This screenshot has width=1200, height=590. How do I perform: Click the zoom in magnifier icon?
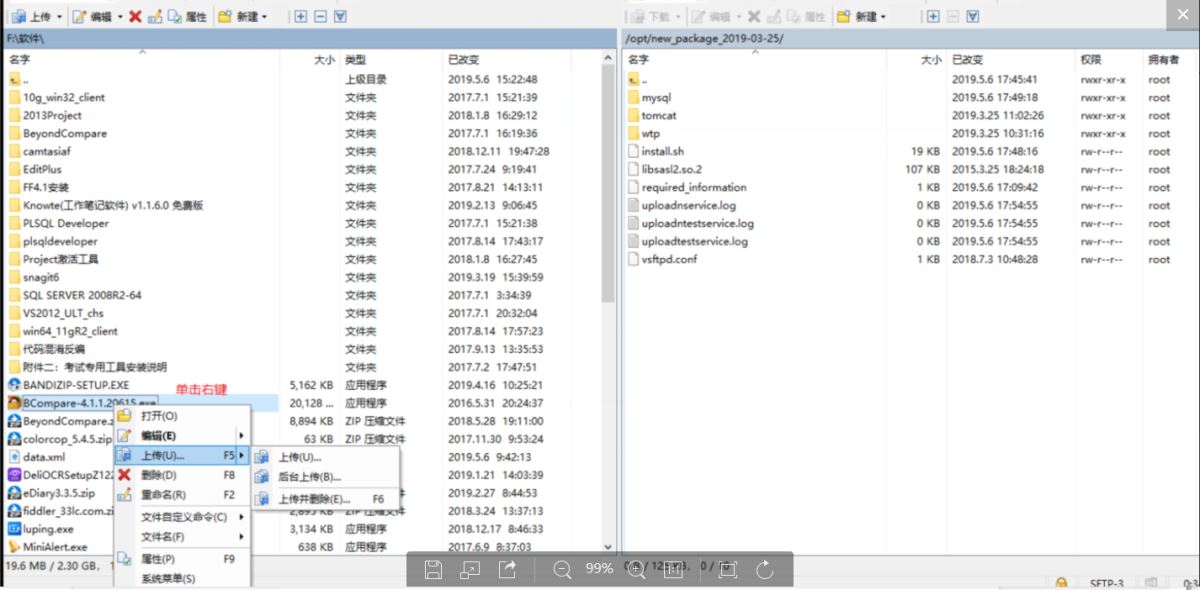coord(634,570)
